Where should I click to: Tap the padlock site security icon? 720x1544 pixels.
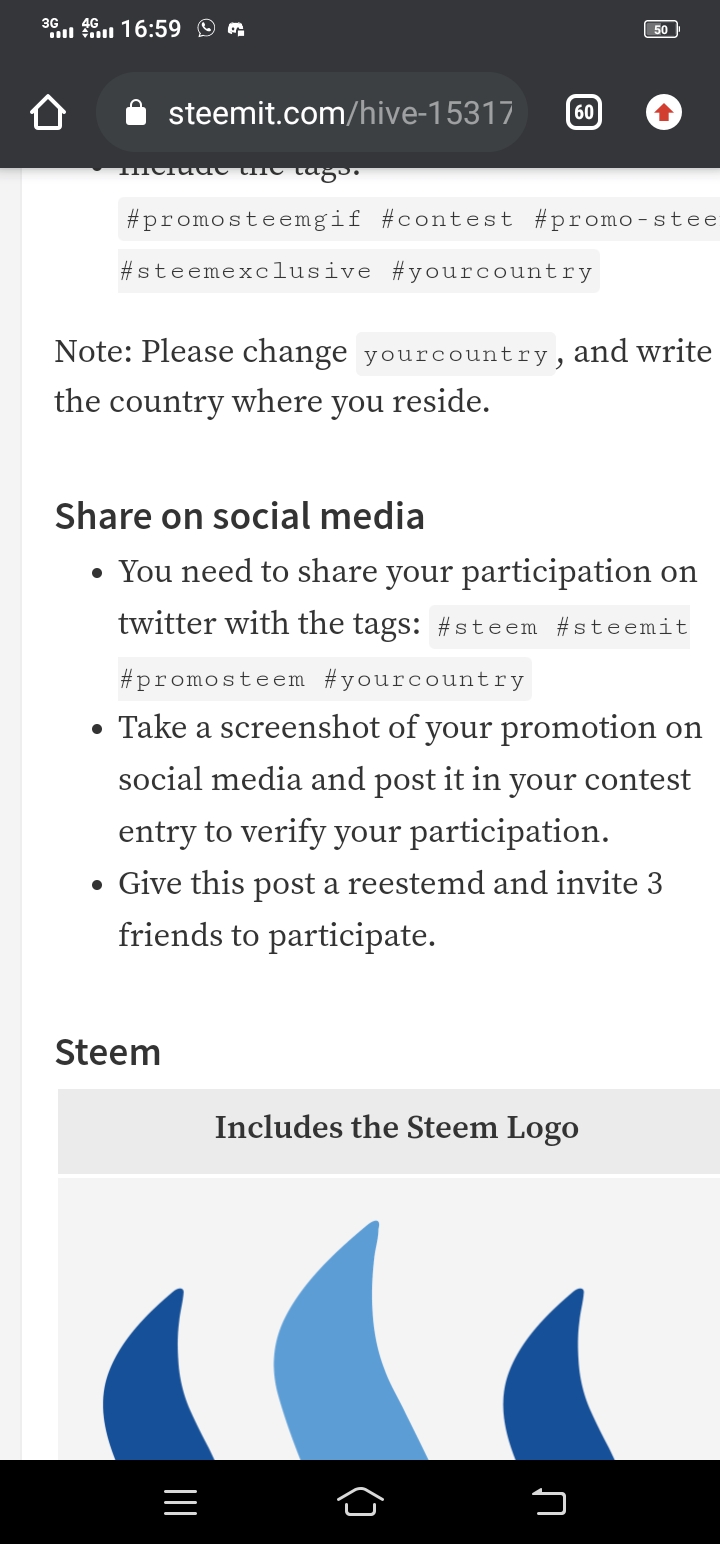pyautogui.click(x=137, y=113)
